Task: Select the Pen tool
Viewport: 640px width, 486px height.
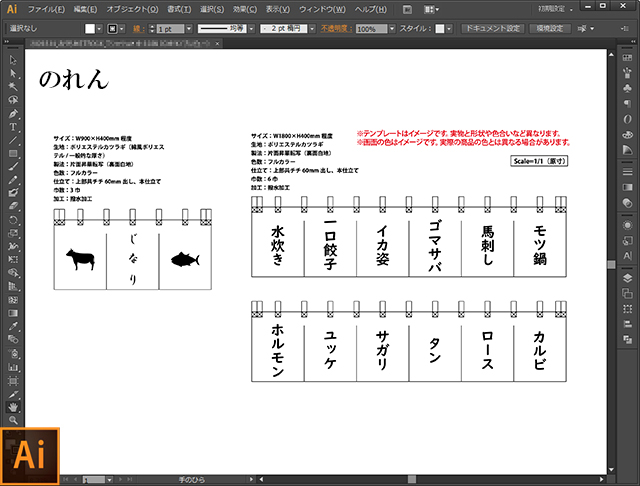Action: (13, 113)
